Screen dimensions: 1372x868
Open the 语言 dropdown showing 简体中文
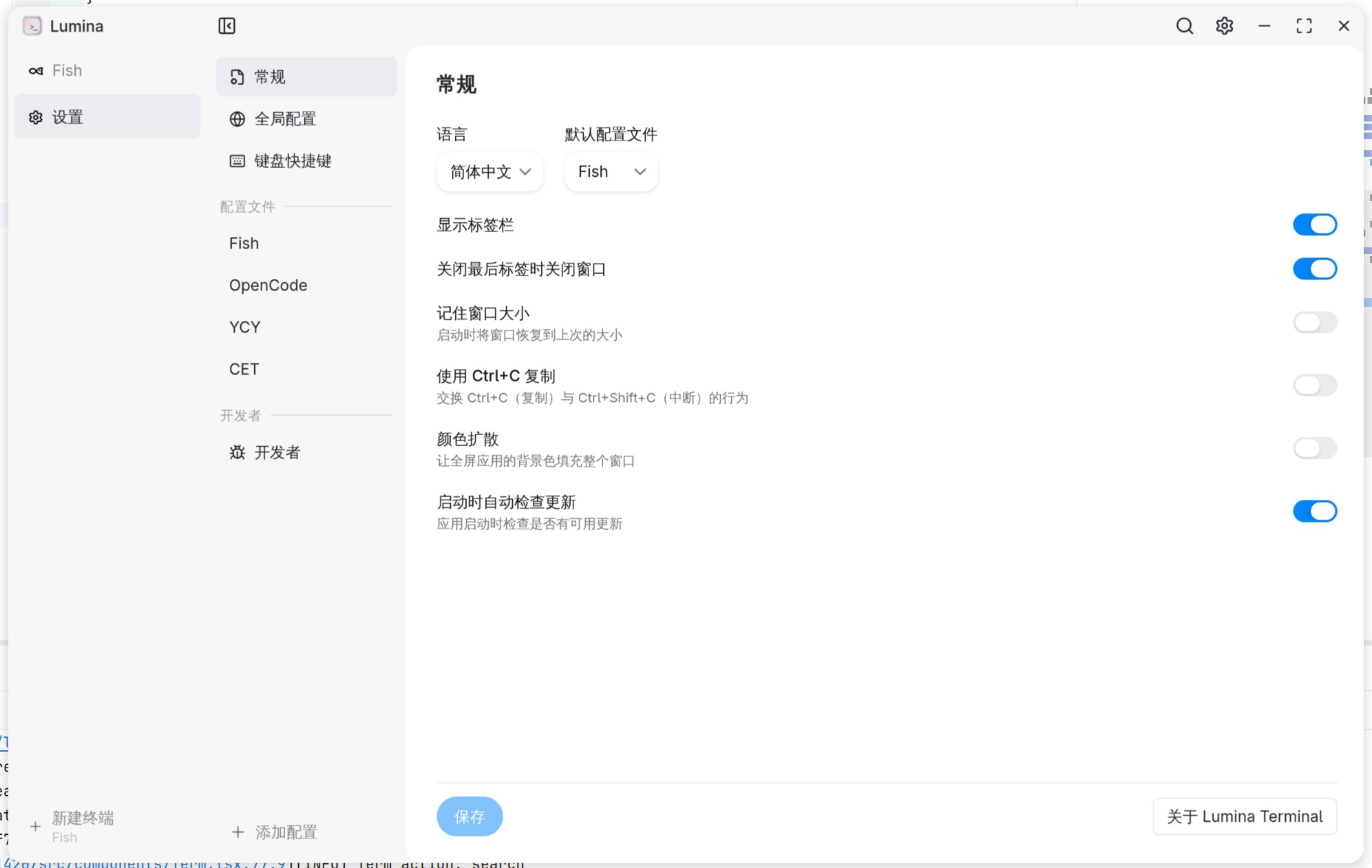(489, 172)
